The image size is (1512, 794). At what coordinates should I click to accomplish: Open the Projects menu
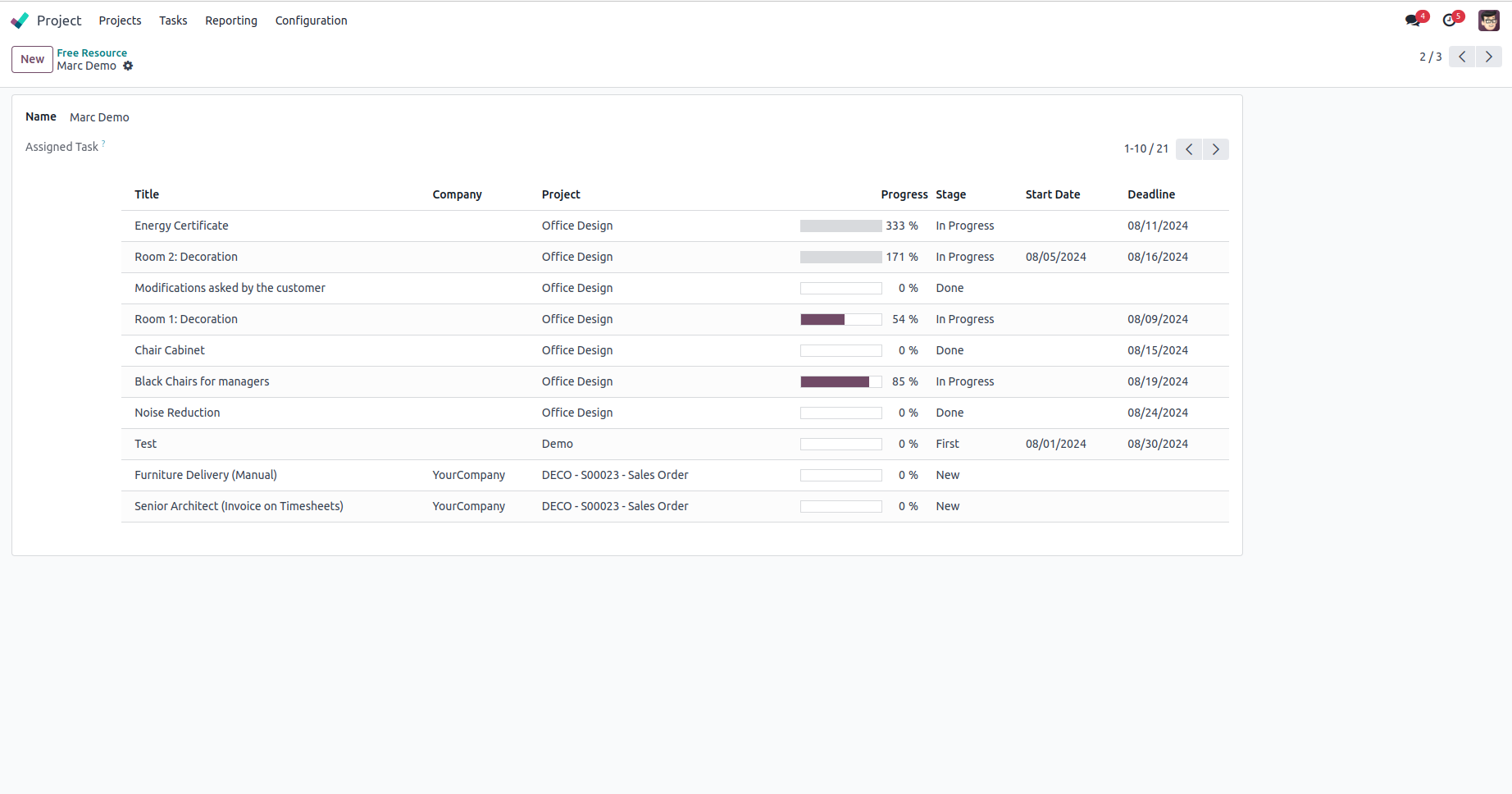click(x=120, y=21)
